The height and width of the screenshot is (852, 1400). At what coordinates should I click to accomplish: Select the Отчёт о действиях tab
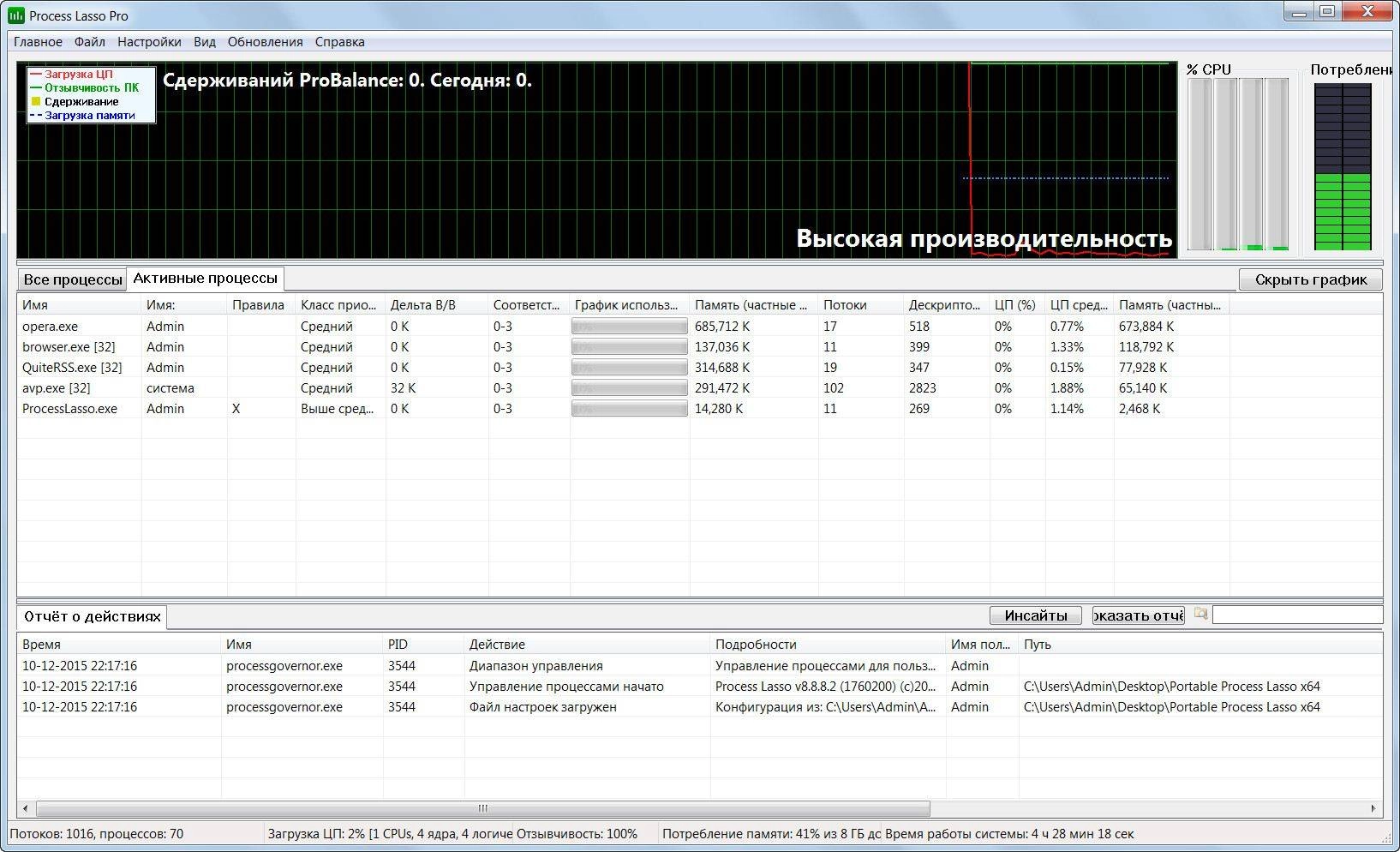[92, 616]
